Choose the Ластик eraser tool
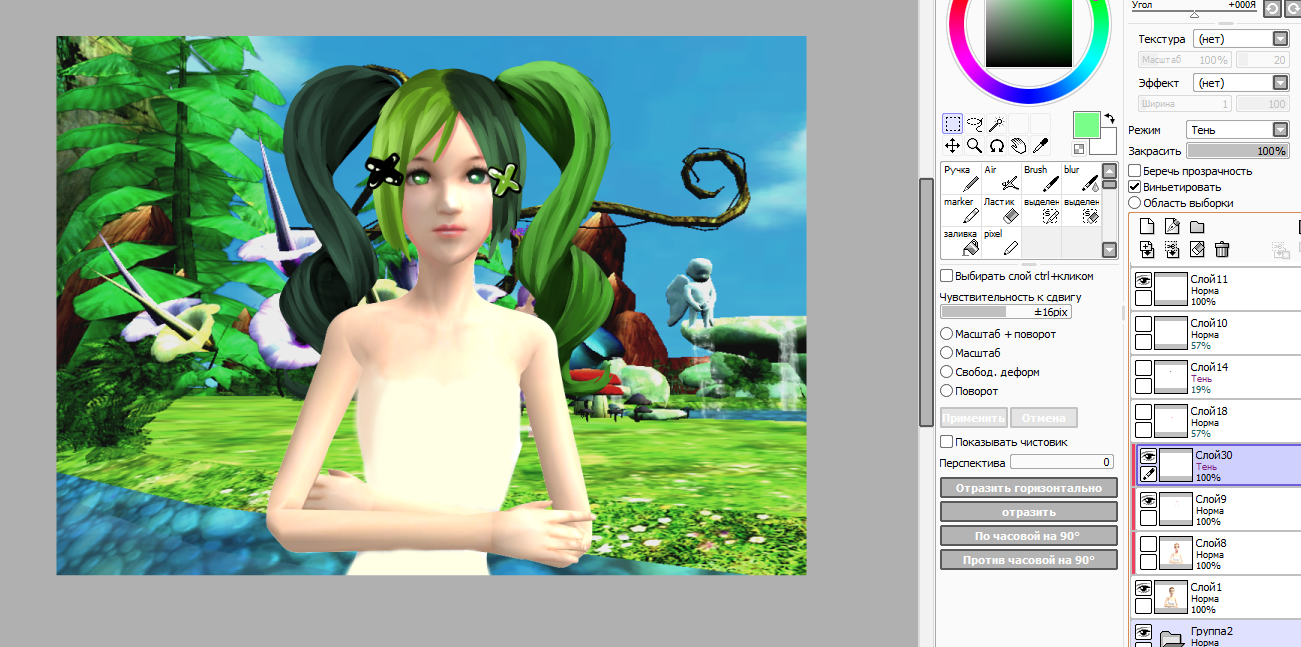1301x647 pixels. (x=1001, y=210)
